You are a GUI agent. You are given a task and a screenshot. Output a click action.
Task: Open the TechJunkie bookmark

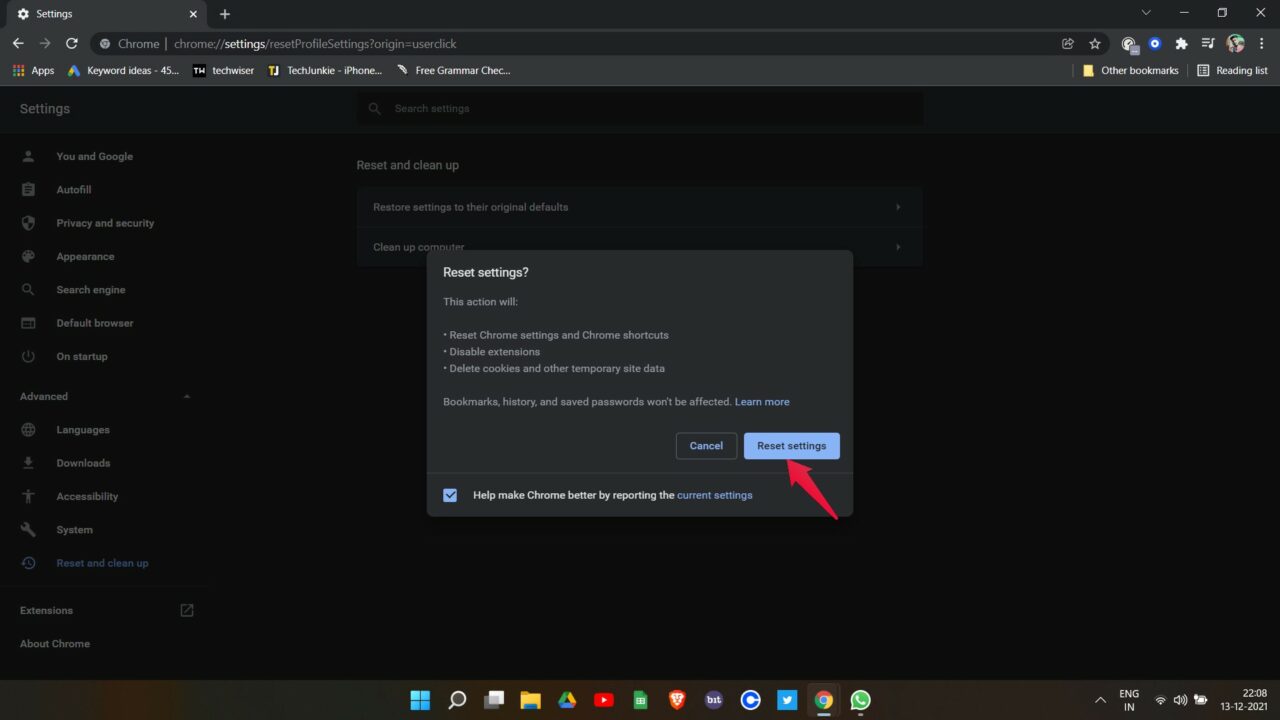tap(325, 71)
